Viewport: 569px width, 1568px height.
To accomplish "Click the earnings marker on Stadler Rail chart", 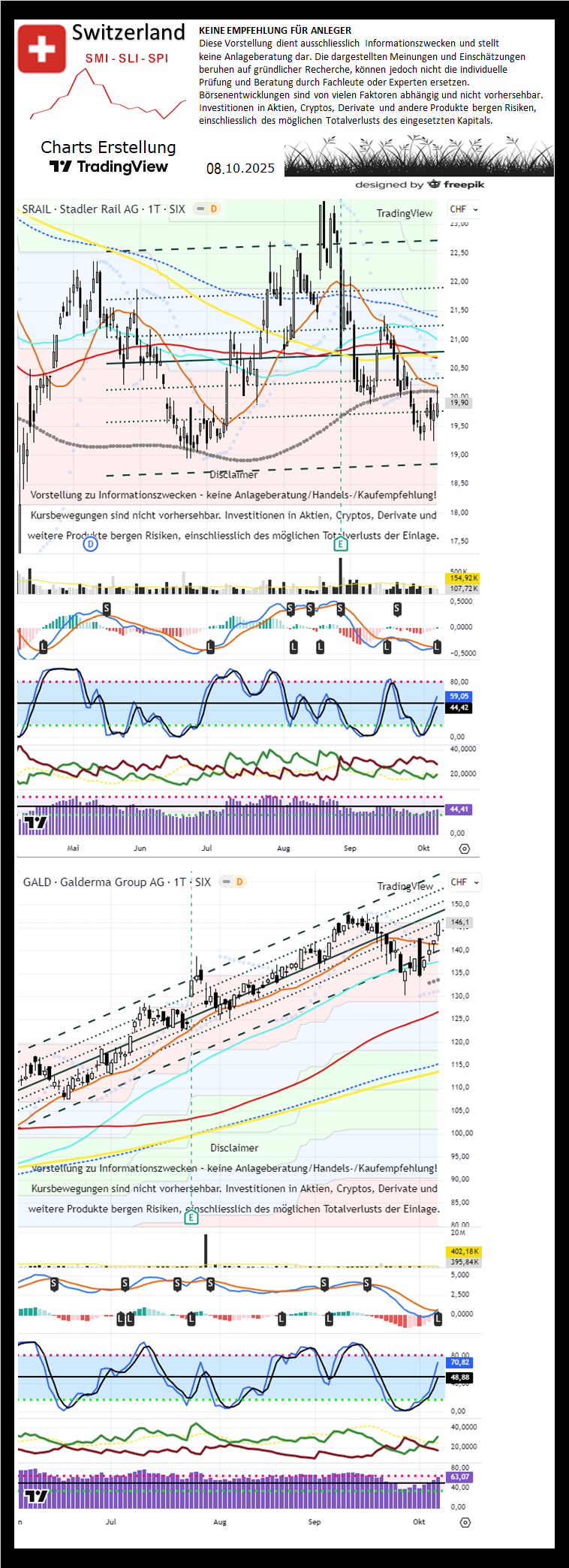I will [x=341, y=544].
